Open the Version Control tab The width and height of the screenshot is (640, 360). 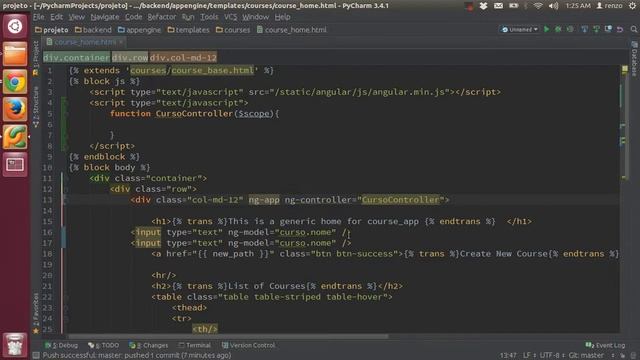(x=249, y=345)
